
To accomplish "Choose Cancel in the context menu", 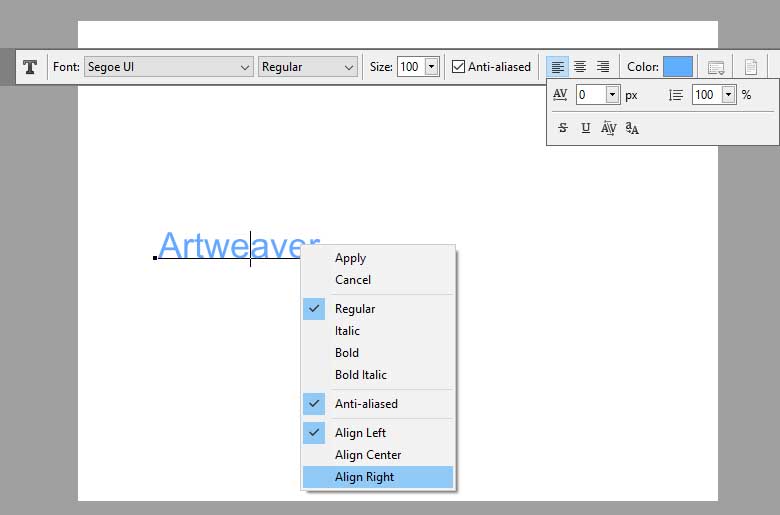I will click(378, 280).
